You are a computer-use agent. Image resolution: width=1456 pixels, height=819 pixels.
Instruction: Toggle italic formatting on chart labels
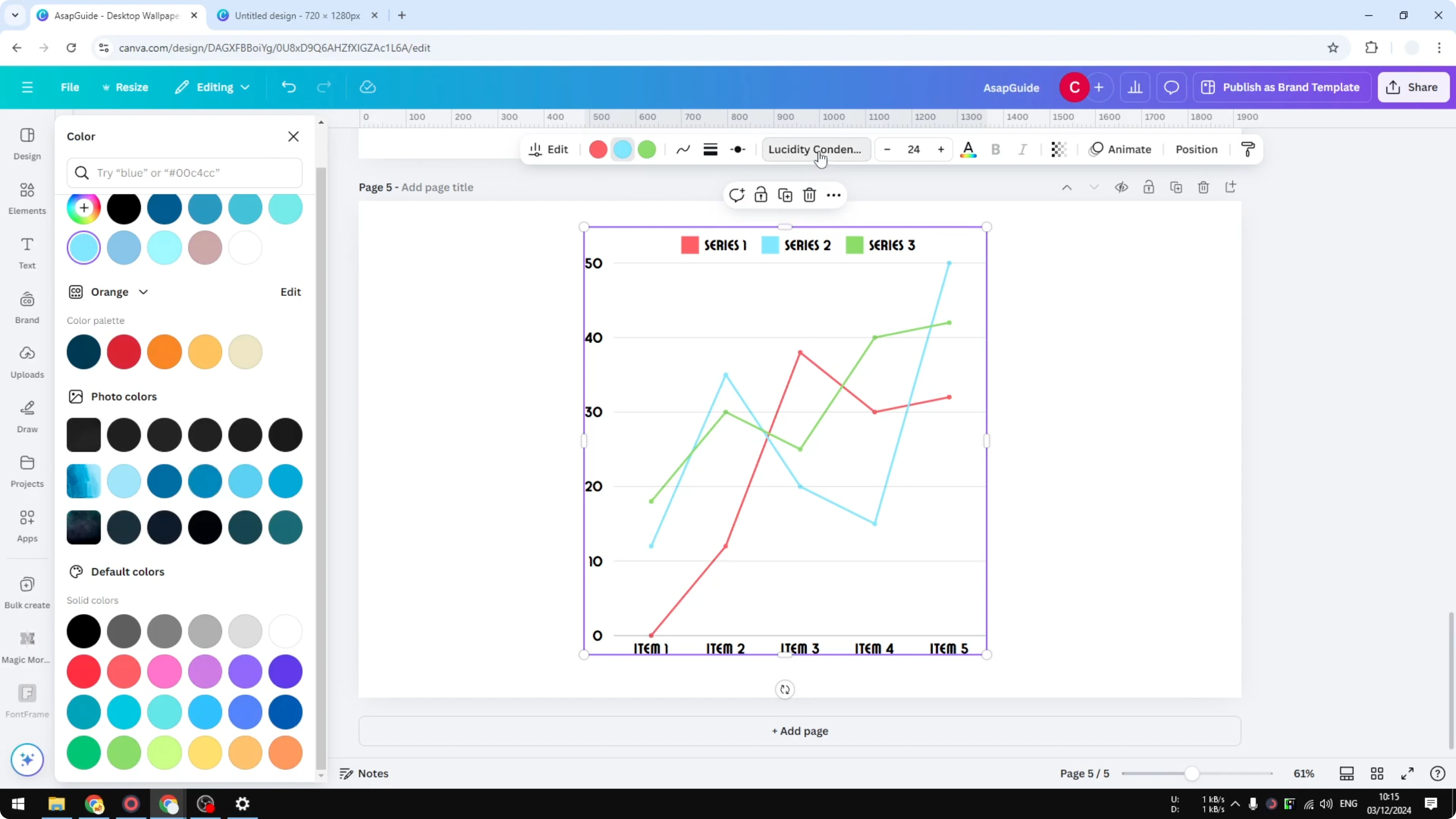click(1022, 149)
